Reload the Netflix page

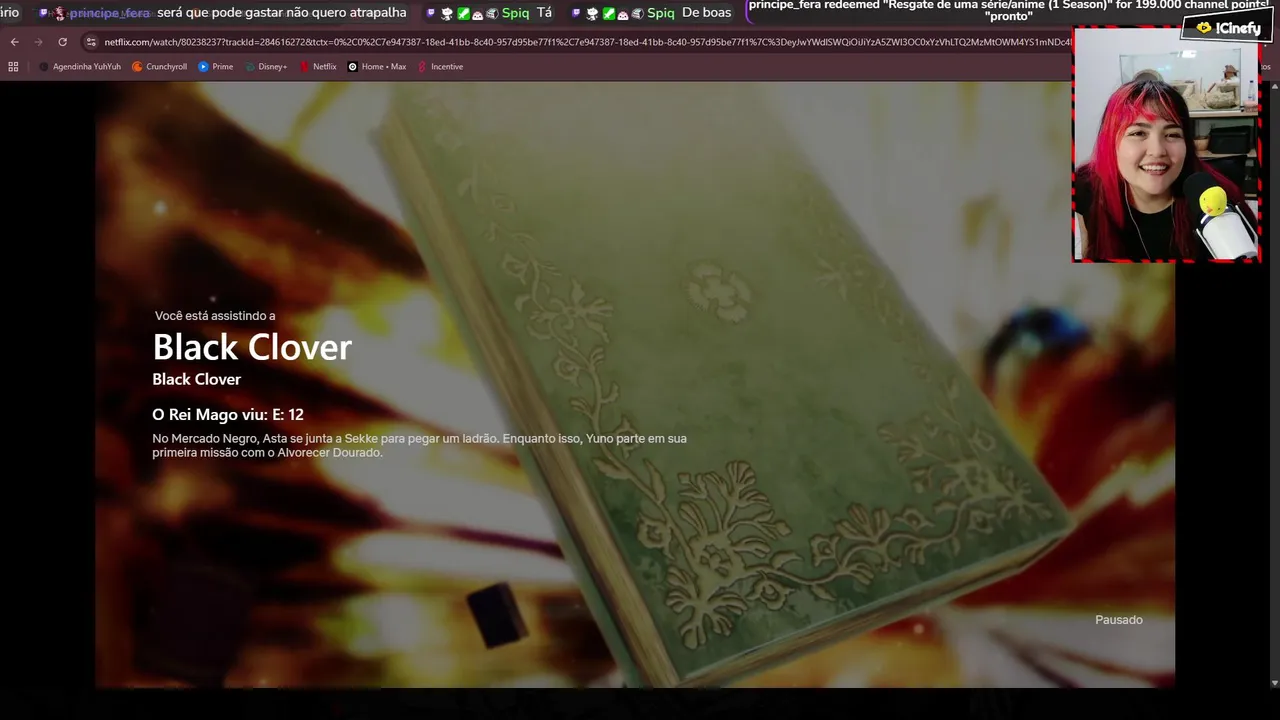[62, 42]
